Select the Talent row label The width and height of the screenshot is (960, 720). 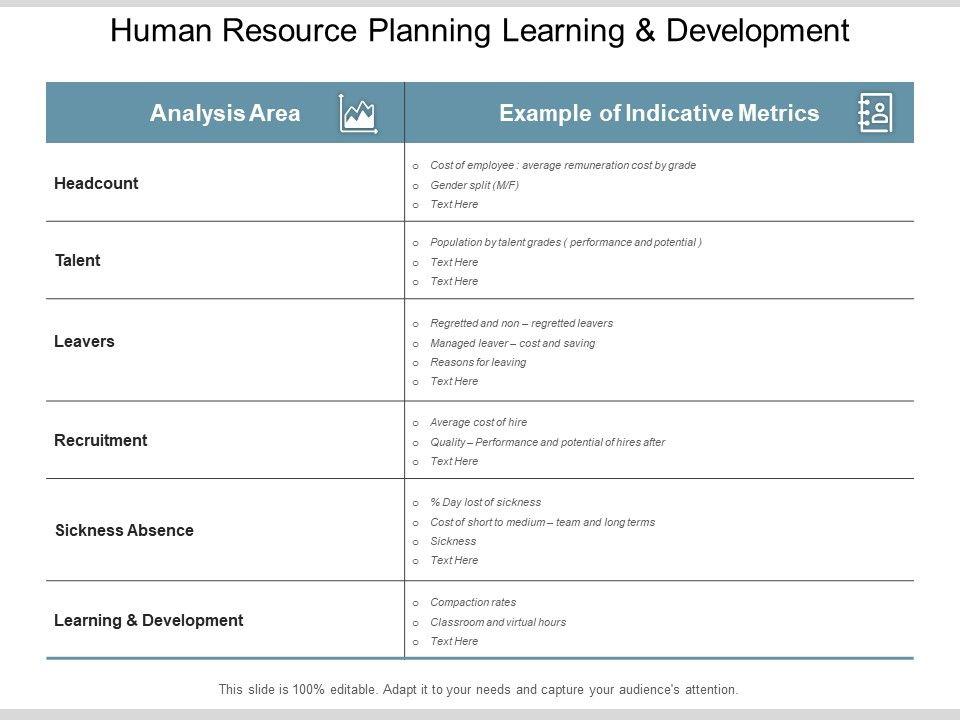[78, 261]
